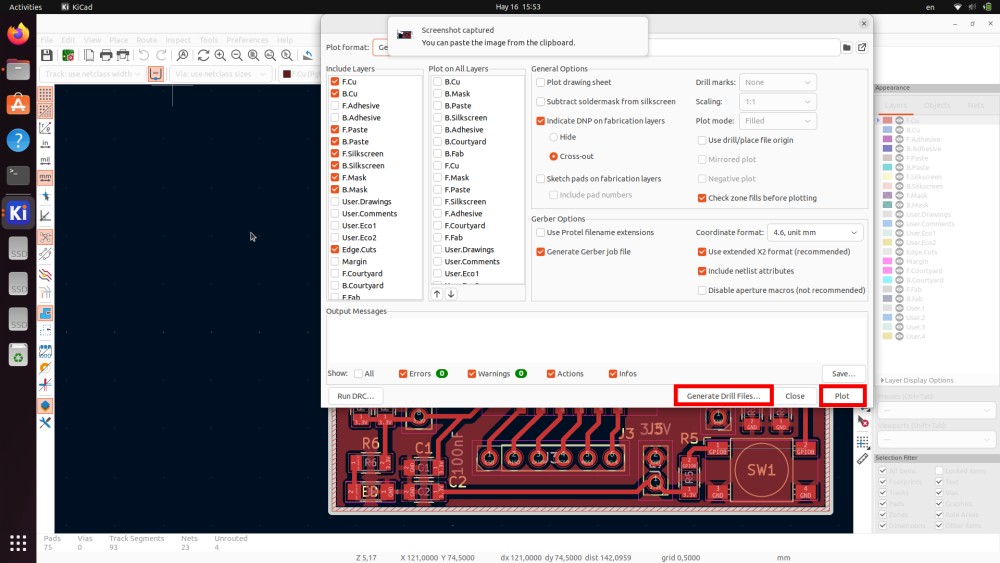Open Via size dropdown in toolbar
This screenshot has width=1000, height=563.
[220, 74]
